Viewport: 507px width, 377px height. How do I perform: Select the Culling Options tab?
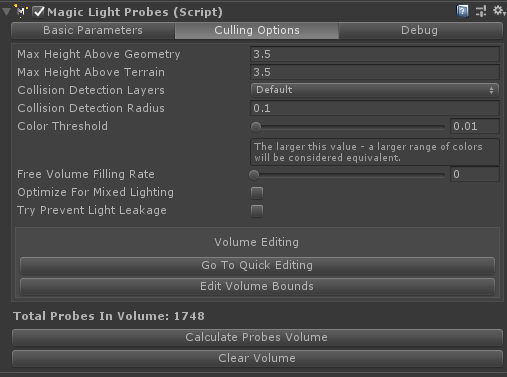click(257, 30)
